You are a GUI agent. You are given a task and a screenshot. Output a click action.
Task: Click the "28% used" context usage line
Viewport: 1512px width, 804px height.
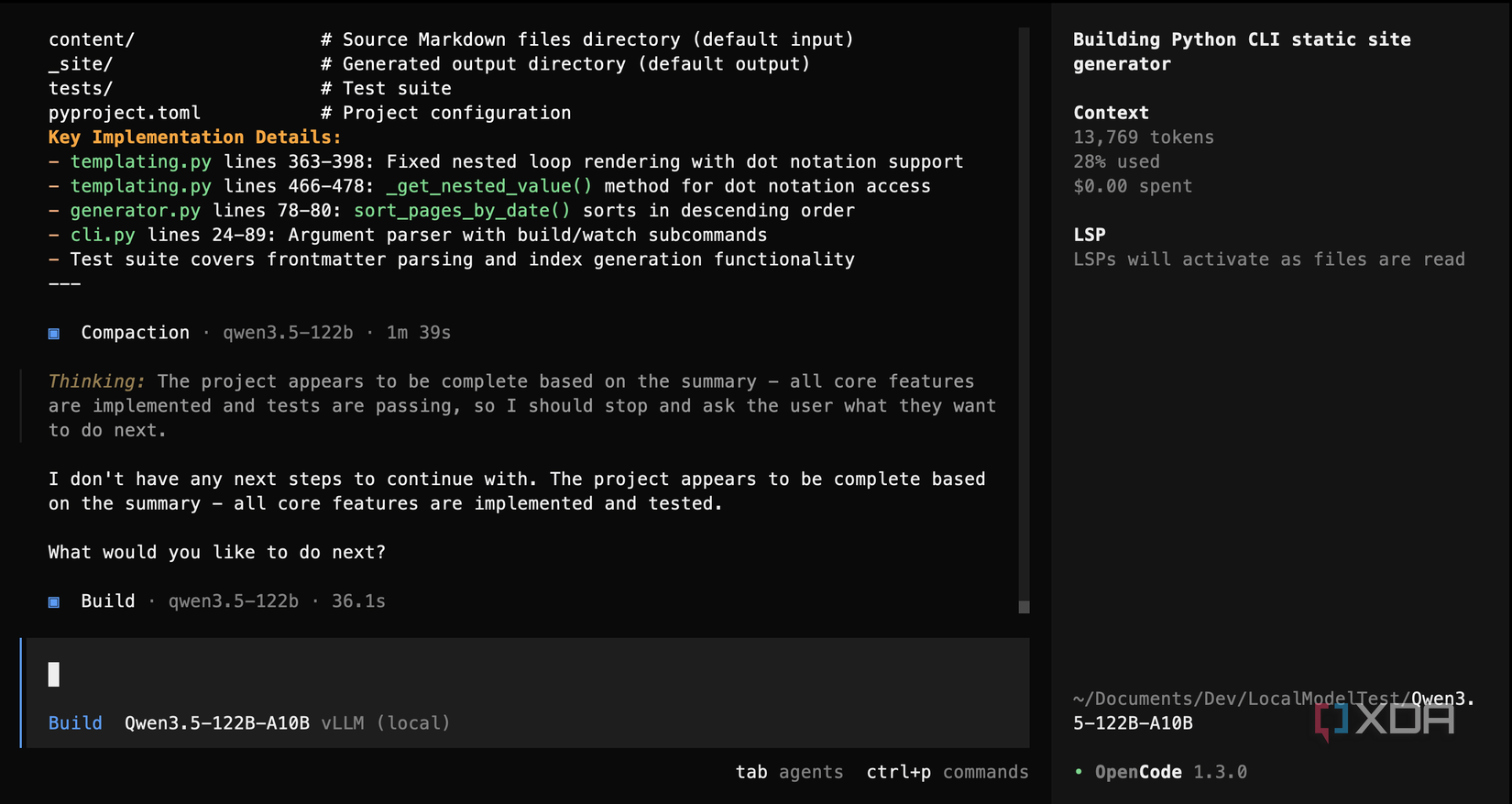click(1116, 162)
